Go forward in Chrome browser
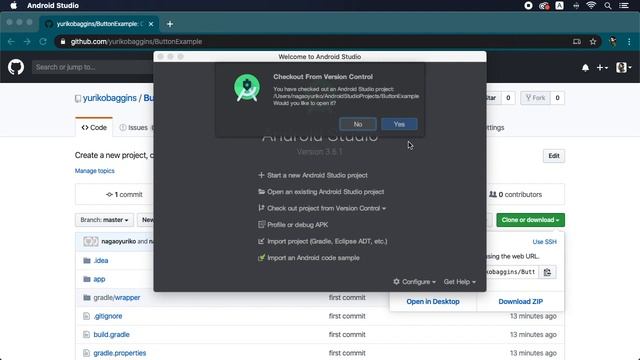The width and height of the screenshot is (640, 360). (x=27, y=42)
